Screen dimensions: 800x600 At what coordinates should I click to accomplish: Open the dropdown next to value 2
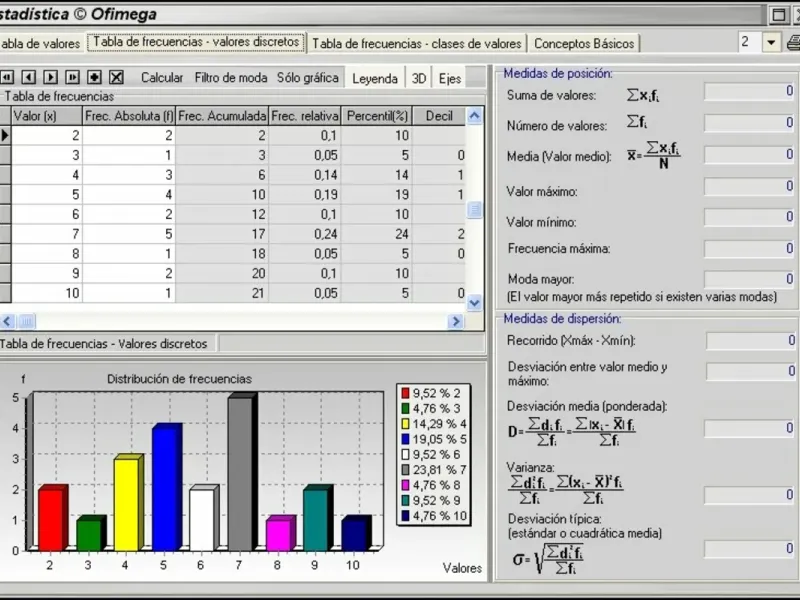pos(771,42)
